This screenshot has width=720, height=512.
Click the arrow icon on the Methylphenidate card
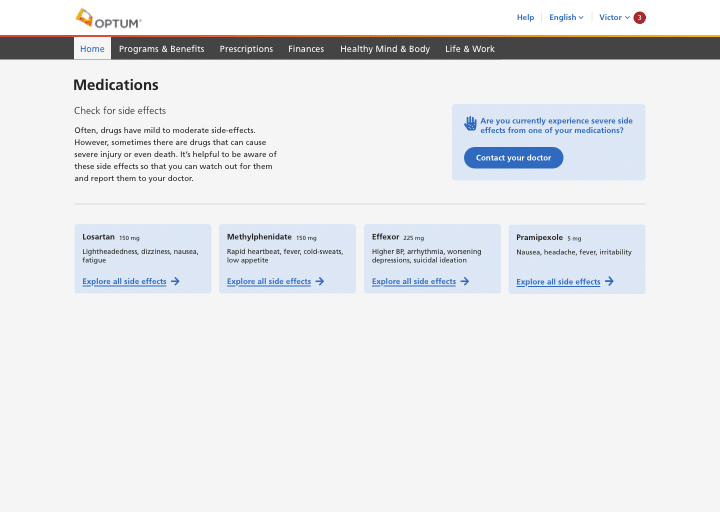click(320, 282)
